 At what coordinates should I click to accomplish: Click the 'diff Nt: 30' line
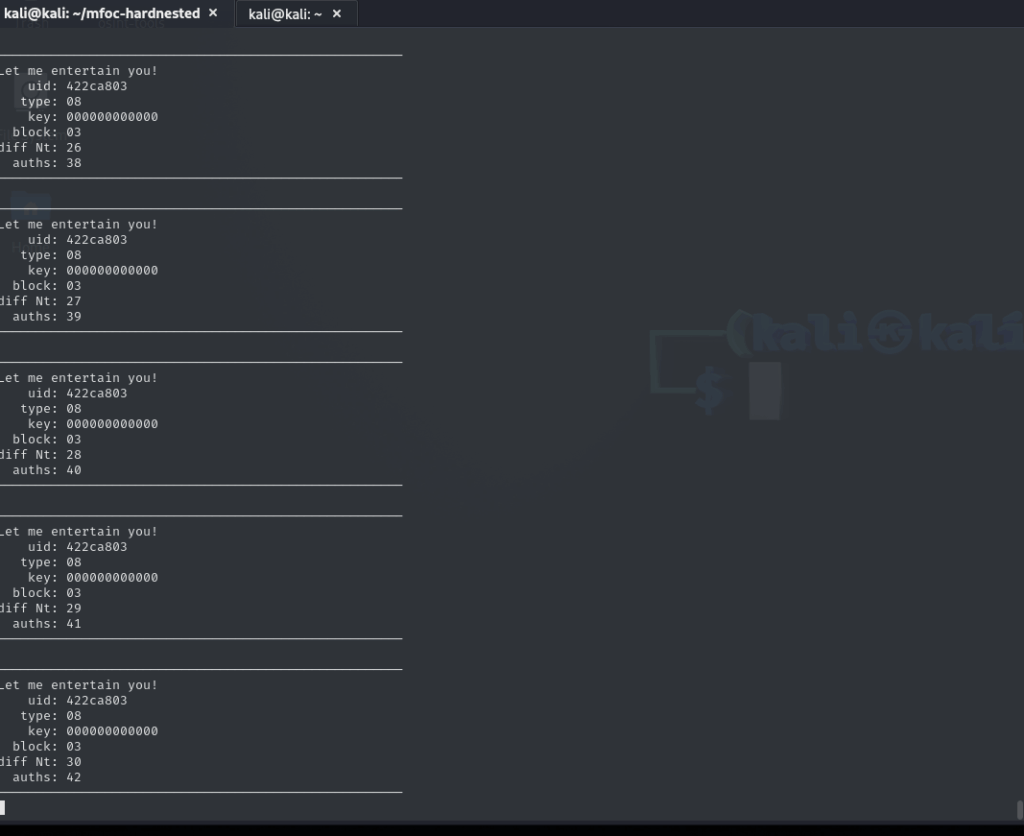point(42,762)
